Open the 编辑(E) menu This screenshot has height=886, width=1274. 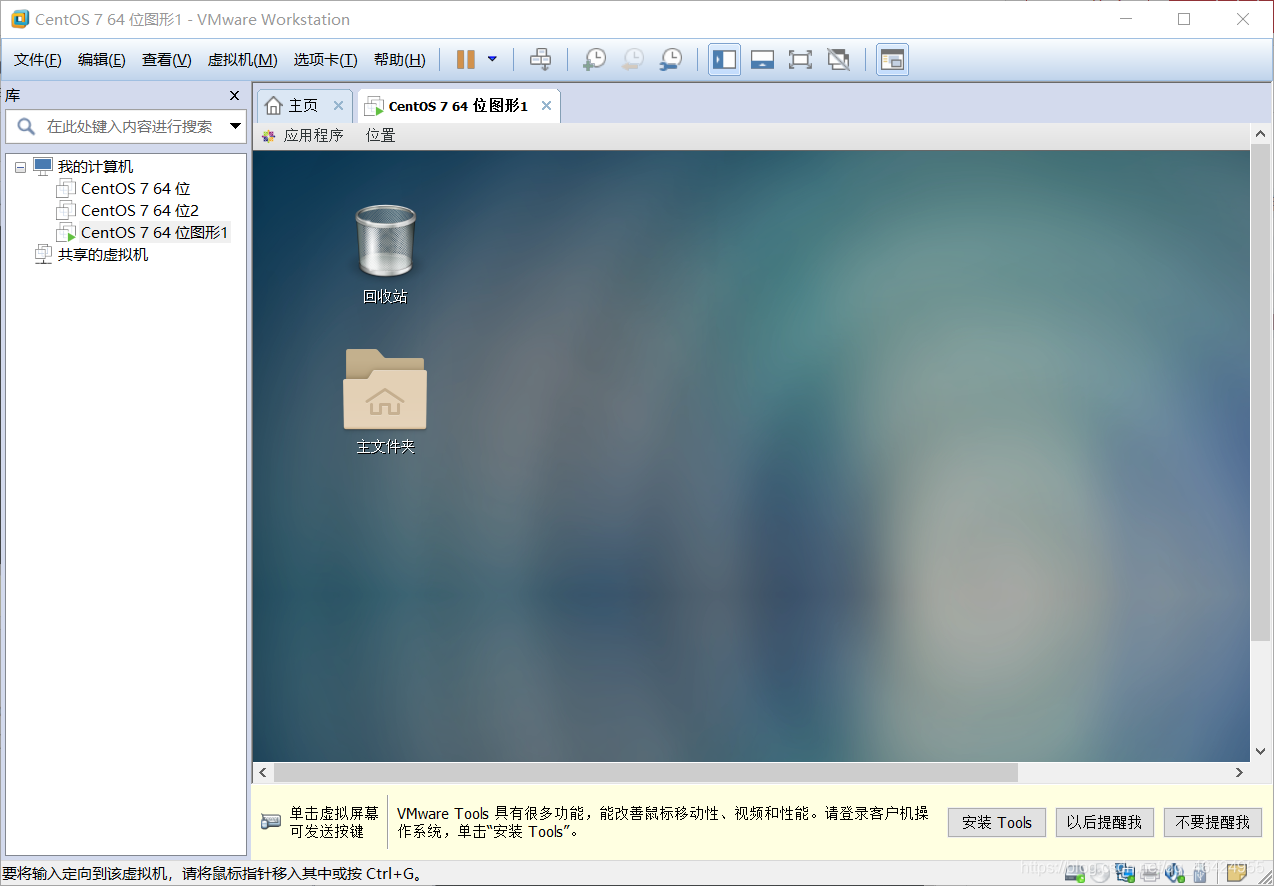102,60
